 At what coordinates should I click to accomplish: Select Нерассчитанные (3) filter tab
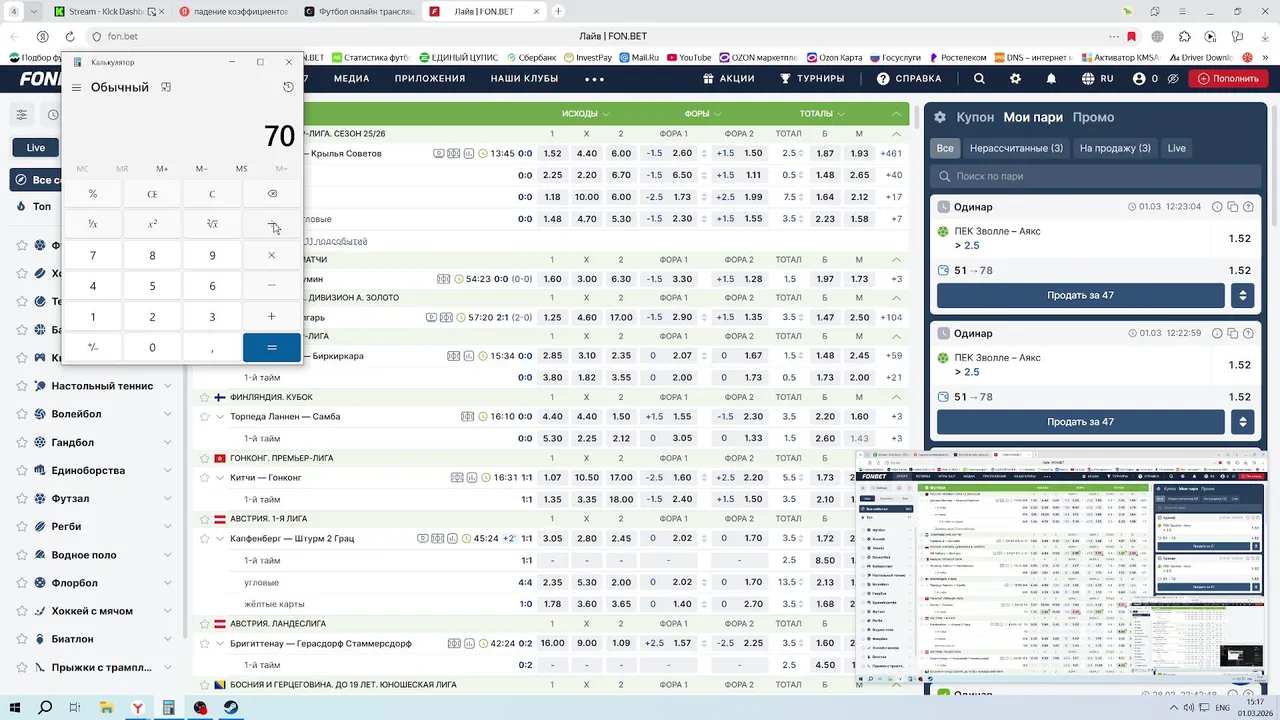pos(1016,148)
